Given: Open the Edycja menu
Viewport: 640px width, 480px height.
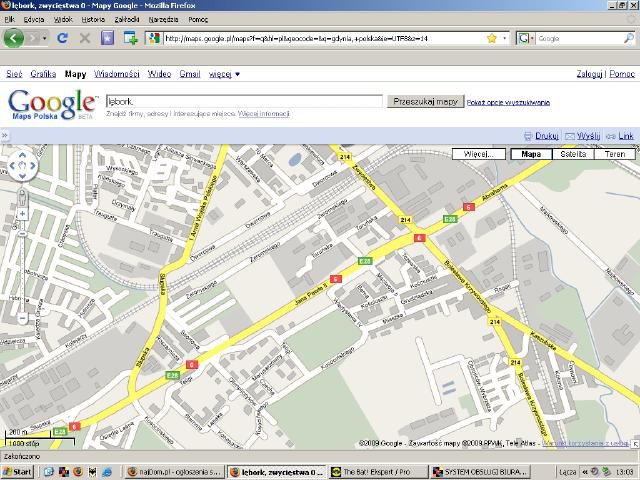Looking at the screenshot, I should point(33,19).
